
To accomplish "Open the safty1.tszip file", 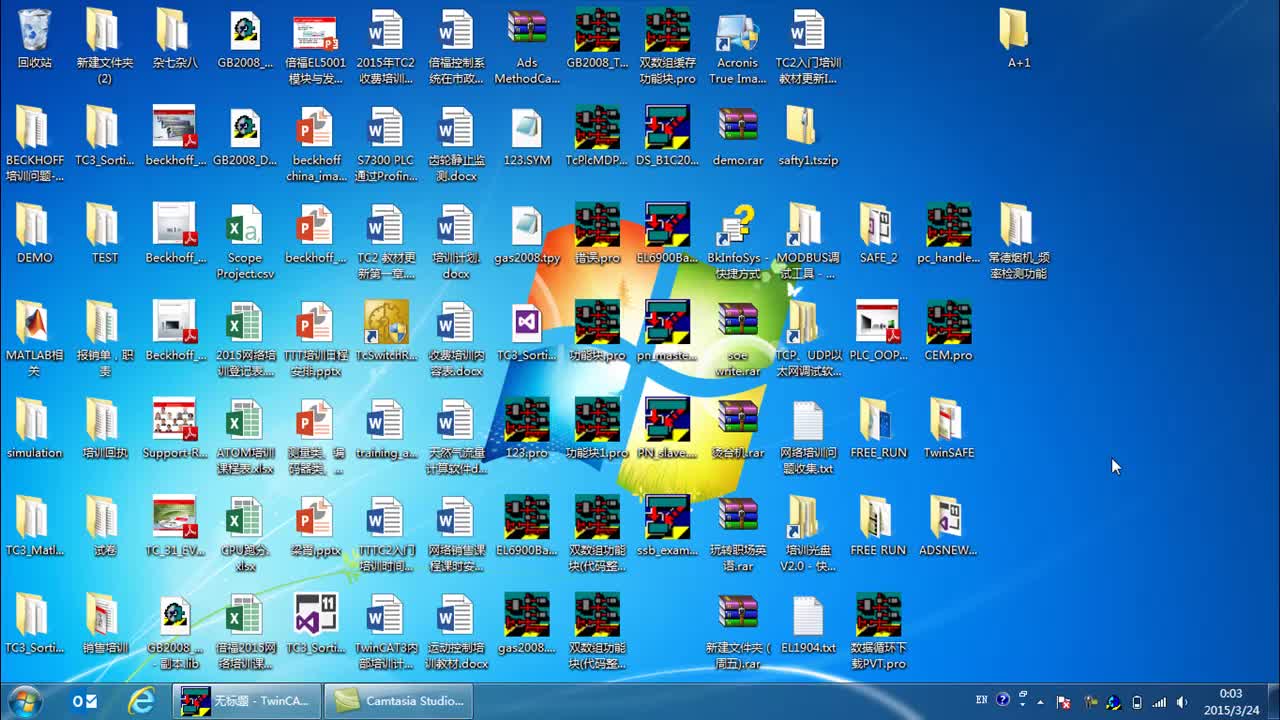I will click(808, 137).
